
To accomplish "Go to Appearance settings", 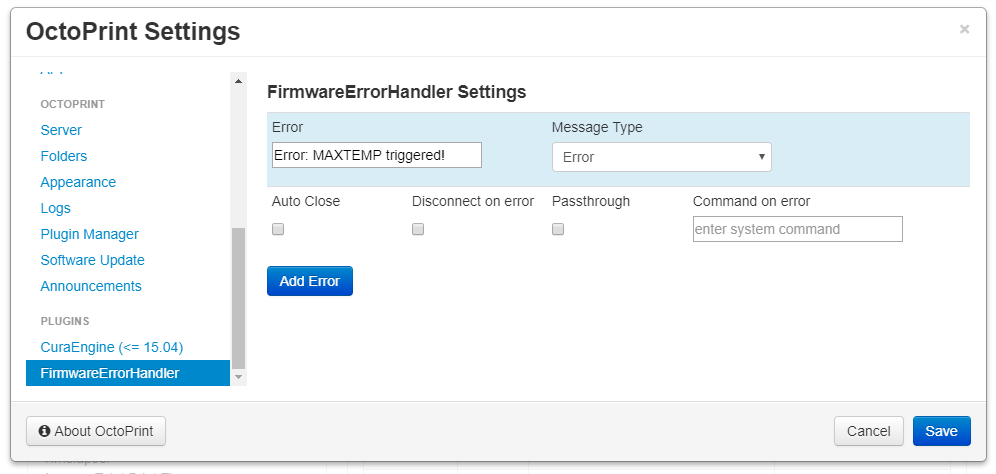I will (78, 182).
